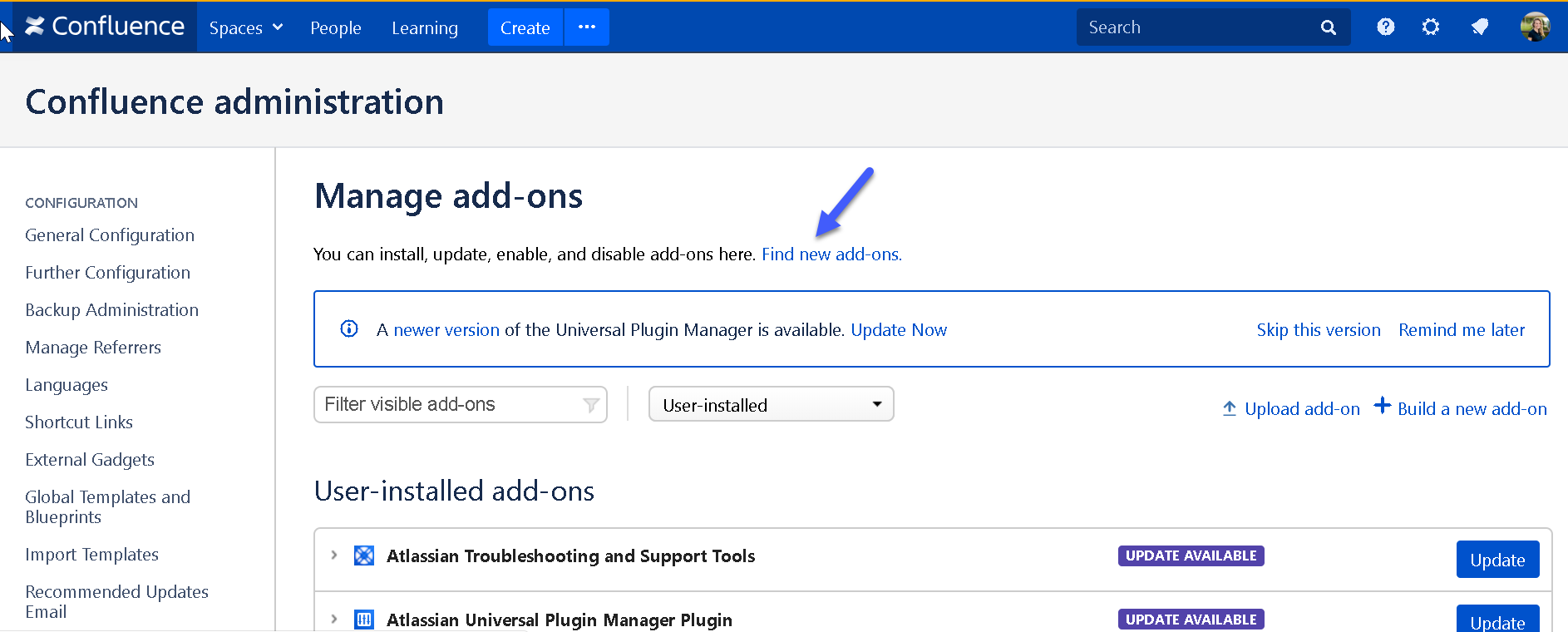The height and width of the screenshot is (632, 1568).
Task: Open the notifications icon in header
Action: click(1479, 27)
